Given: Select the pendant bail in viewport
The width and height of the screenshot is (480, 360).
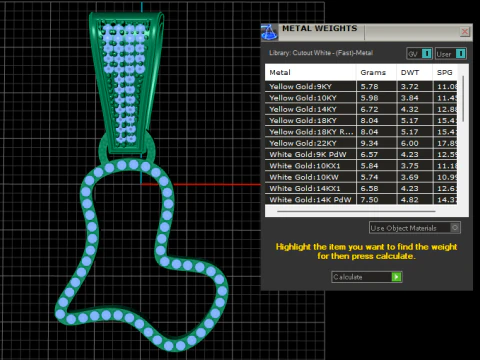Looking at the screenshot, I should click(x=126, y=82).
